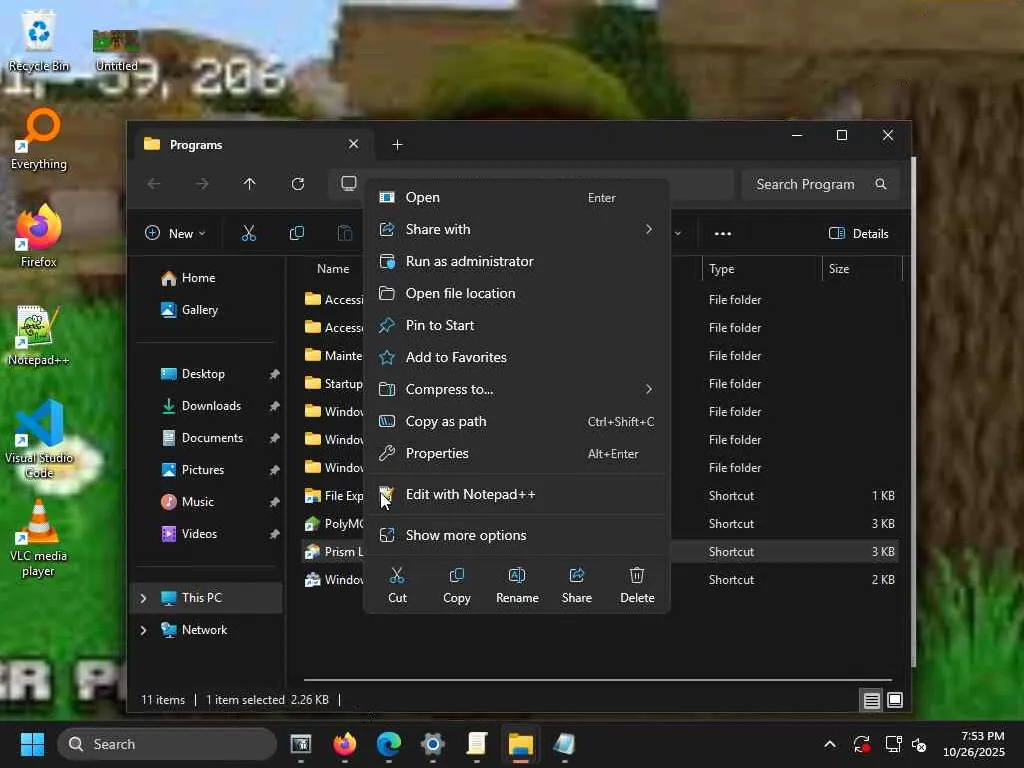Click the taskbar Search box

(x=167, y=744)
